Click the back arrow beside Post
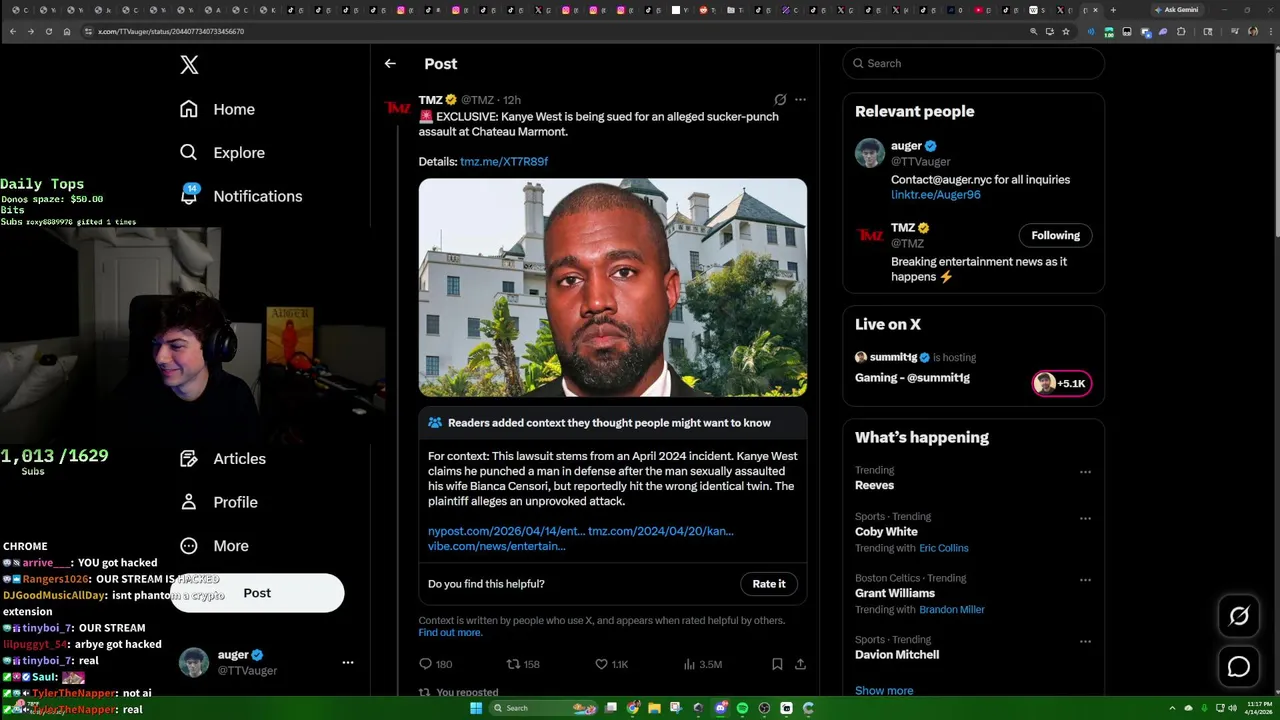This screenshot has width=1280, height=720. [390, 64]
